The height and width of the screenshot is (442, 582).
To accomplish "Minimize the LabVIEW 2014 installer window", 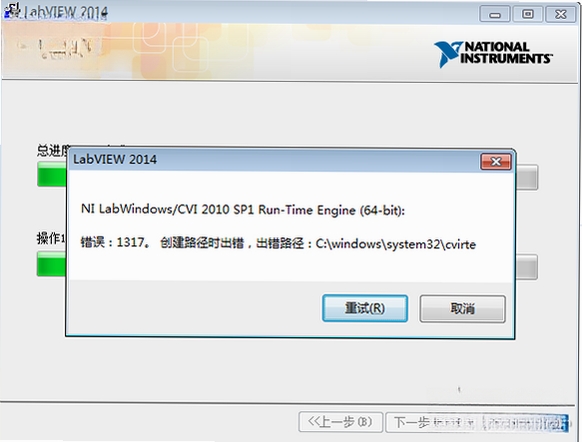I will click(495, 14).
